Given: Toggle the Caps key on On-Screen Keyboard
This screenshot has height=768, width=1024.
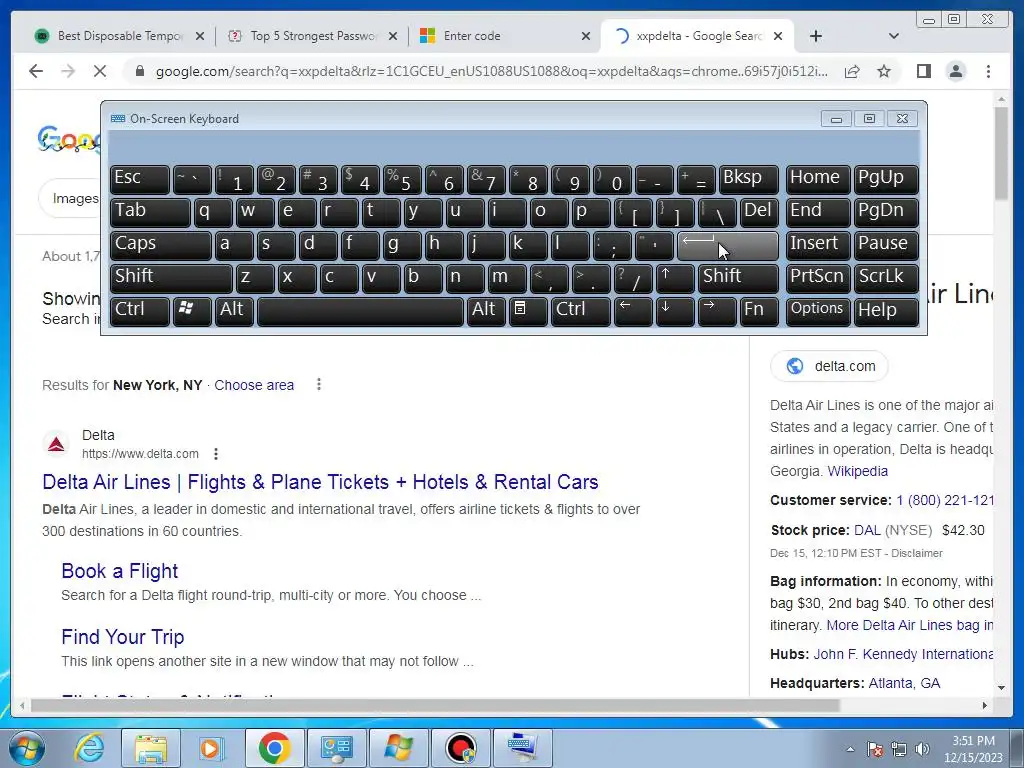Looking at the screenshot, I should (x=161, y=246).
